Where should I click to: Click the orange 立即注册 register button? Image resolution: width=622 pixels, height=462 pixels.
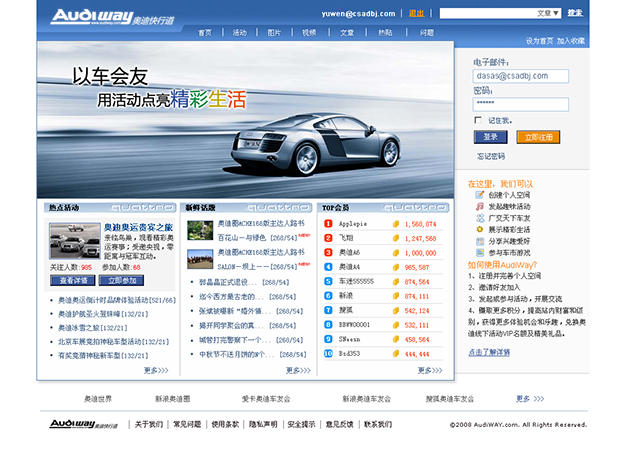click(x=538, y=137)
